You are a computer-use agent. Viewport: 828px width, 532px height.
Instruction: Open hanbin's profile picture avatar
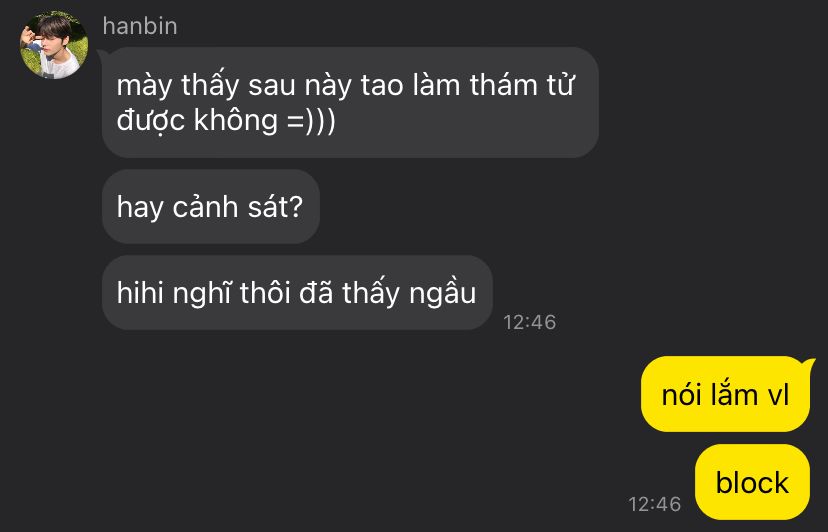point(53,44)
